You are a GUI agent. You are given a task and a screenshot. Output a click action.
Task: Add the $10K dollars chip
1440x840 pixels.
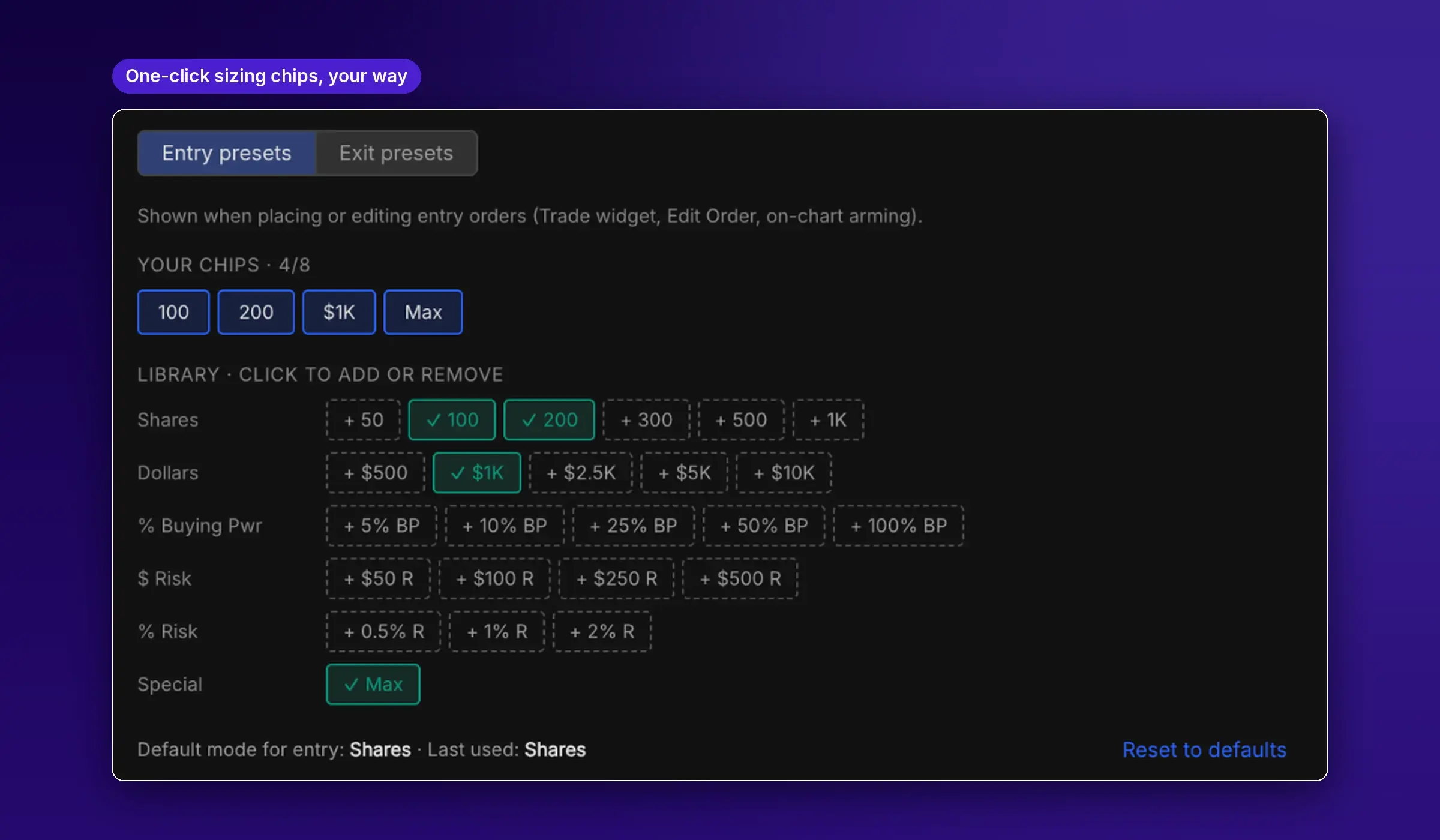(x=784, y=473)
